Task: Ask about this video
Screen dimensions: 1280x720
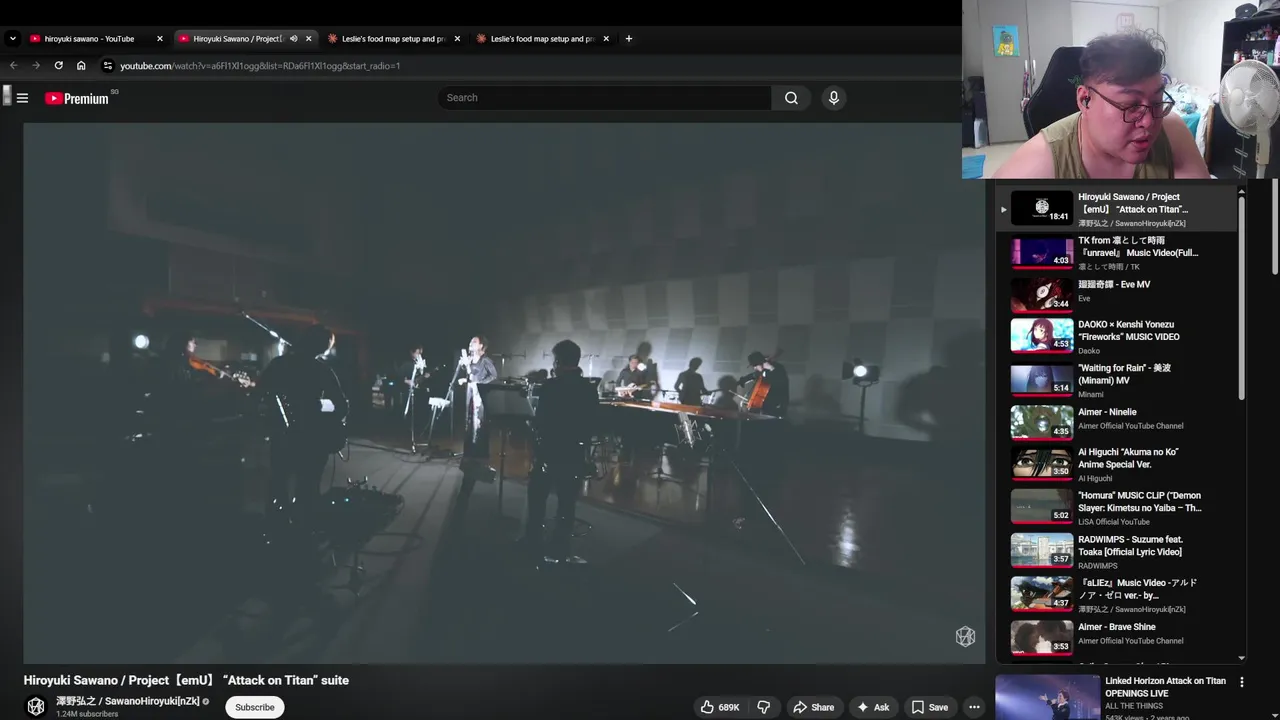Action: (x=873, y=707)
